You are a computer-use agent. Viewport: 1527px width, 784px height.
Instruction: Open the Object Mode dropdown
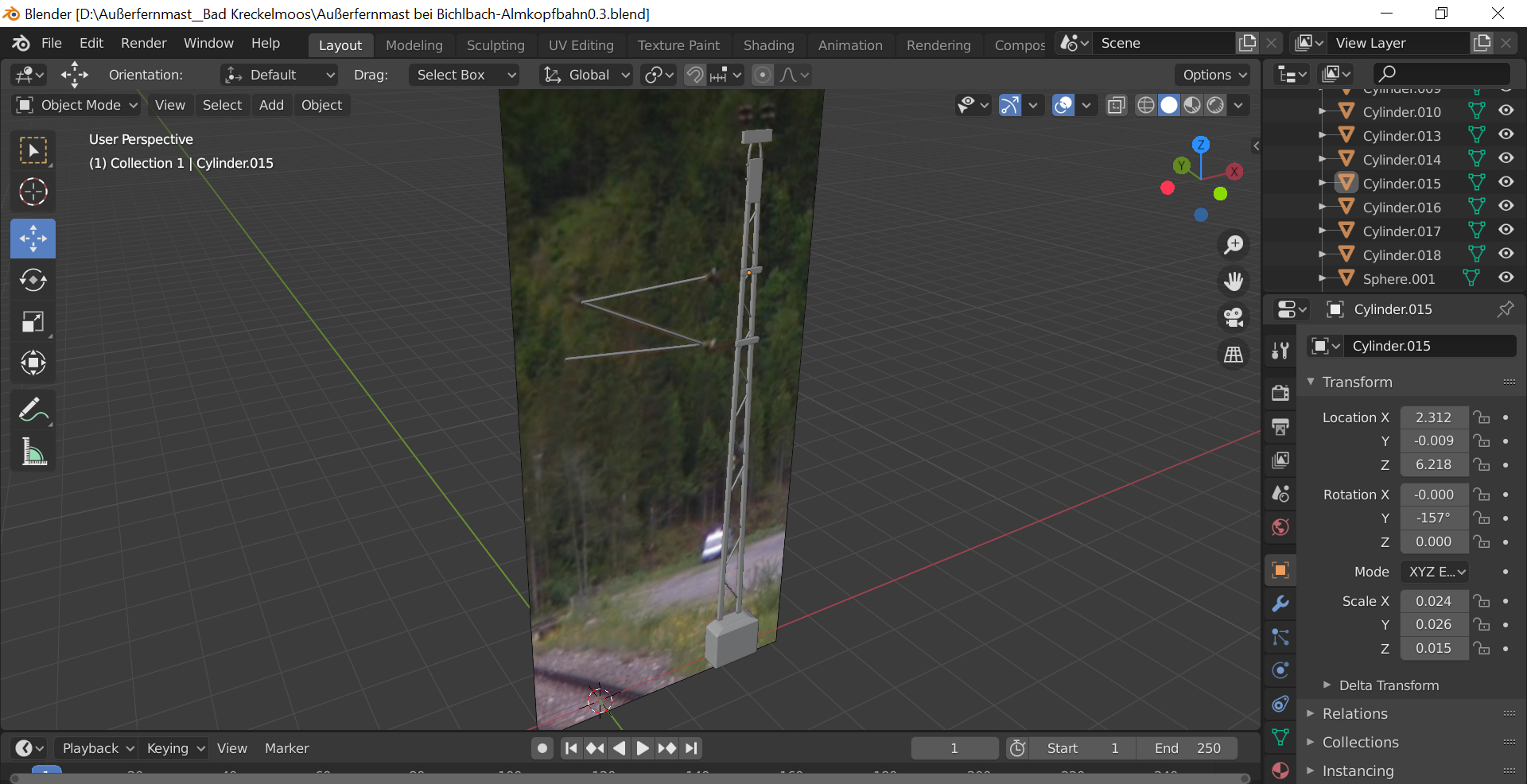[x=78, y=105]
